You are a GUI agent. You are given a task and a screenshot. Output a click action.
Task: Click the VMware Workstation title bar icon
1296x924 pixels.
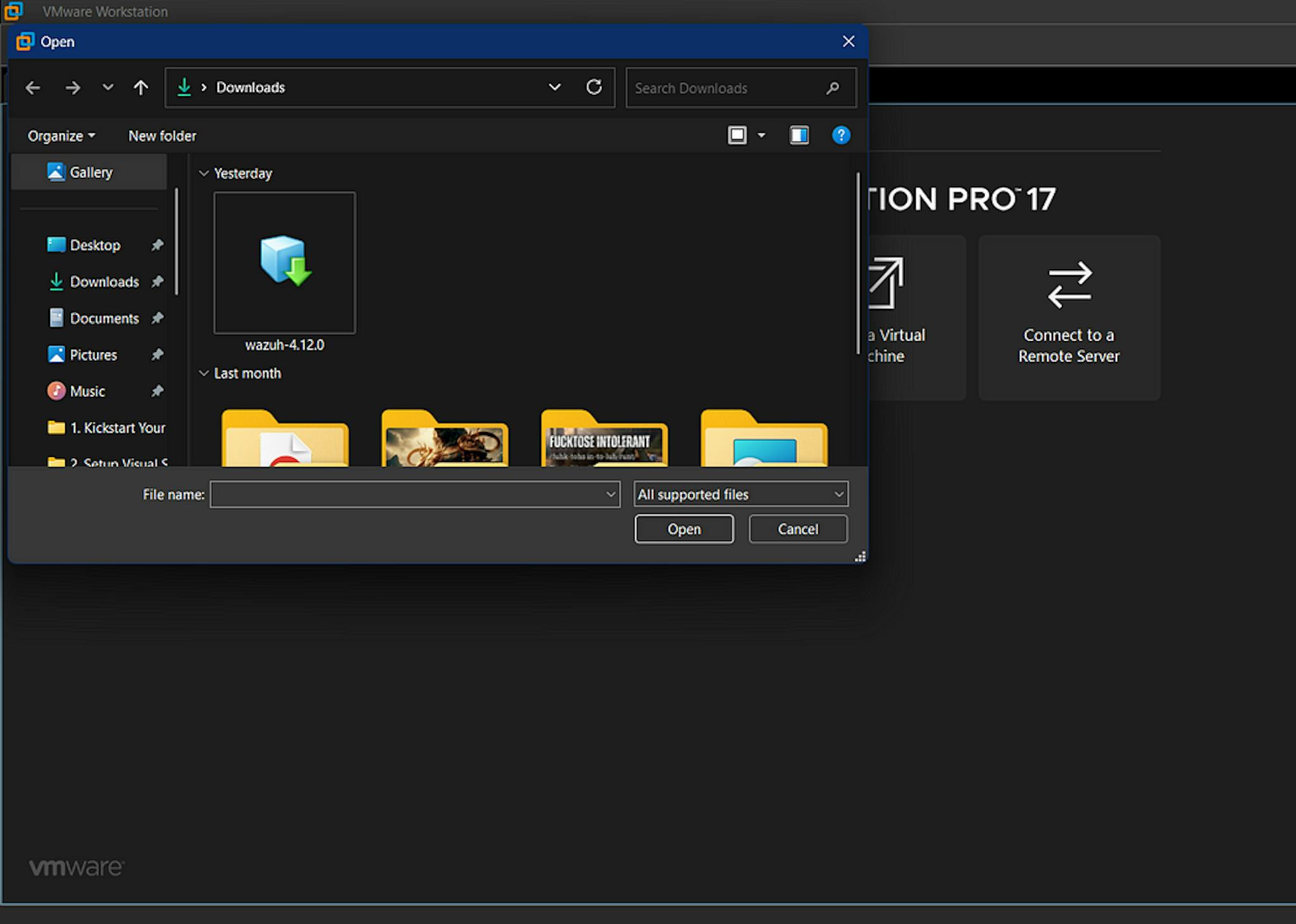[13, 11]
